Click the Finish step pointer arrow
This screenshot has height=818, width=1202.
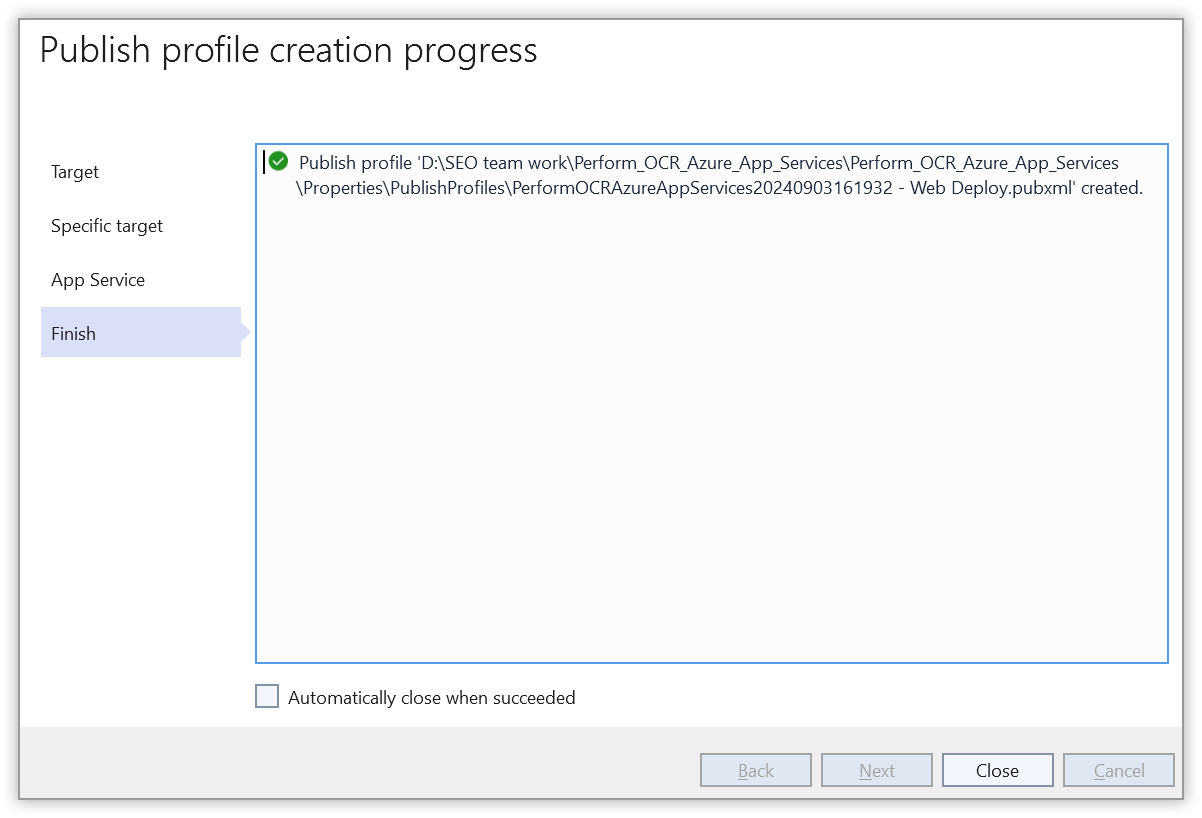pyautogui.click(x=243, y=332)
